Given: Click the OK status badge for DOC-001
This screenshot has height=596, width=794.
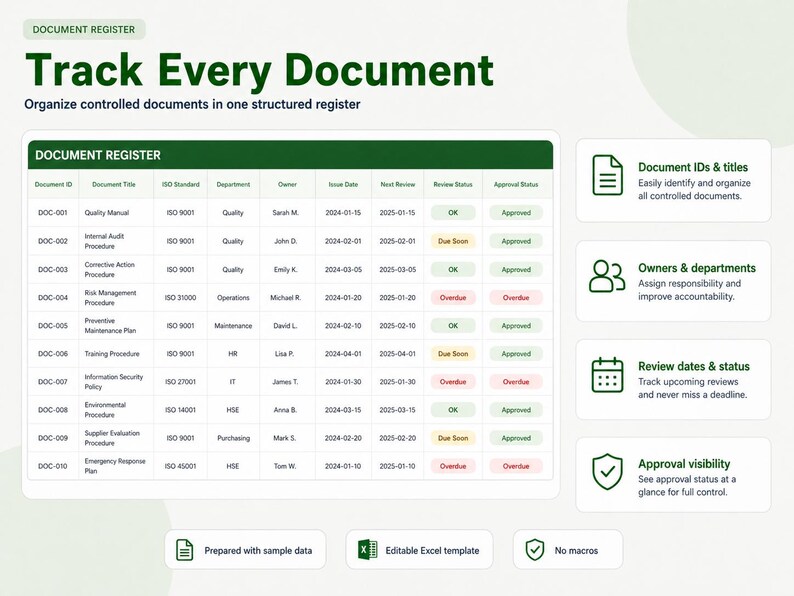Looking at the screenshot, I should [453, 213].
